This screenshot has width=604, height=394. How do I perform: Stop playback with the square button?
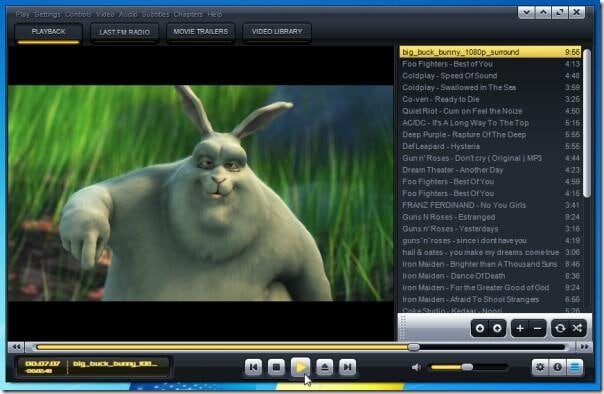[276, 367]
